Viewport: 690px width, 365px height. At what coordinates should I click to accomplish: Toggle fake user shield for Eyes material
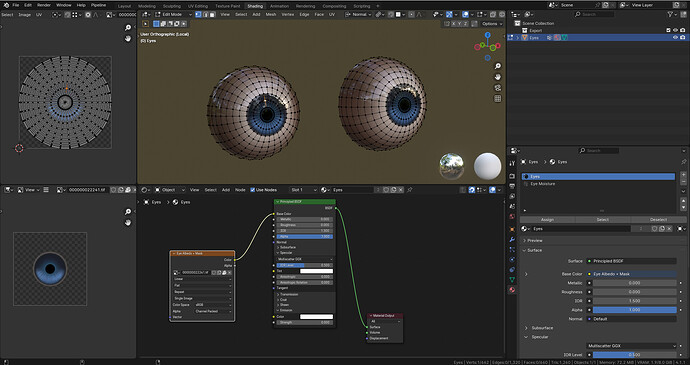pos(655,229)
